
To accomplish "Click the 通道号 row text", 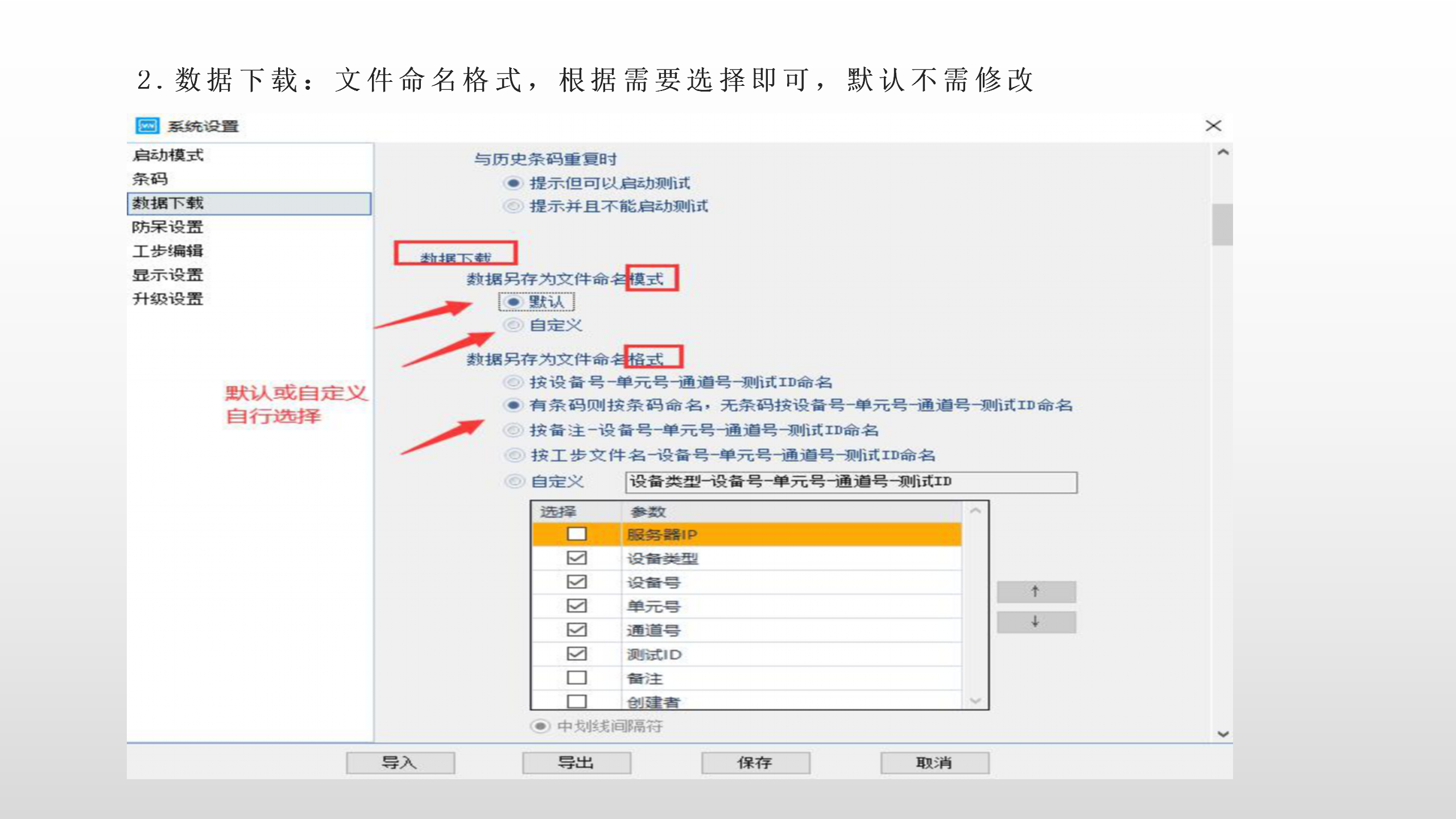I will 653,630.
